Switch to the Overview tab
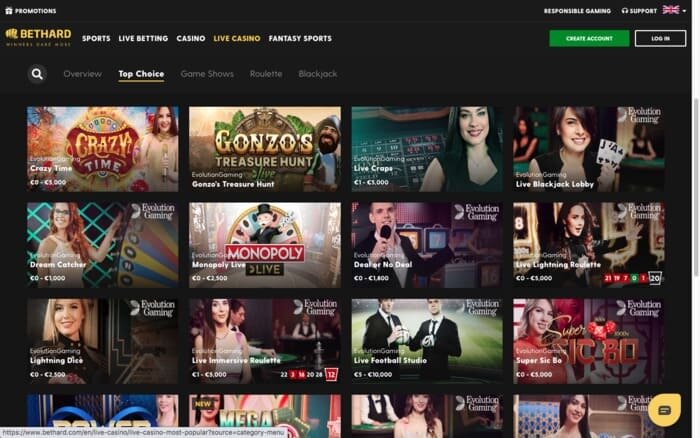The image size is (700, 438). [x=83, y=74]
